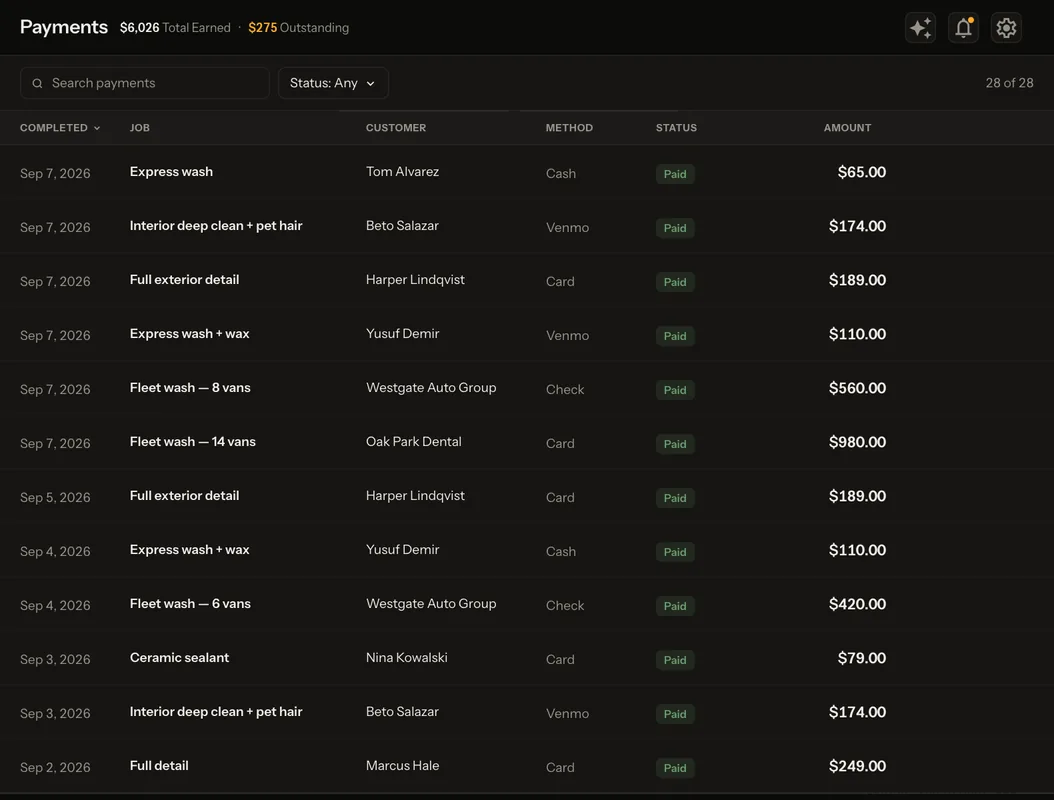
Task: Click Paid badge on Marcus Hale row
Action: click(x=675, y=768)
